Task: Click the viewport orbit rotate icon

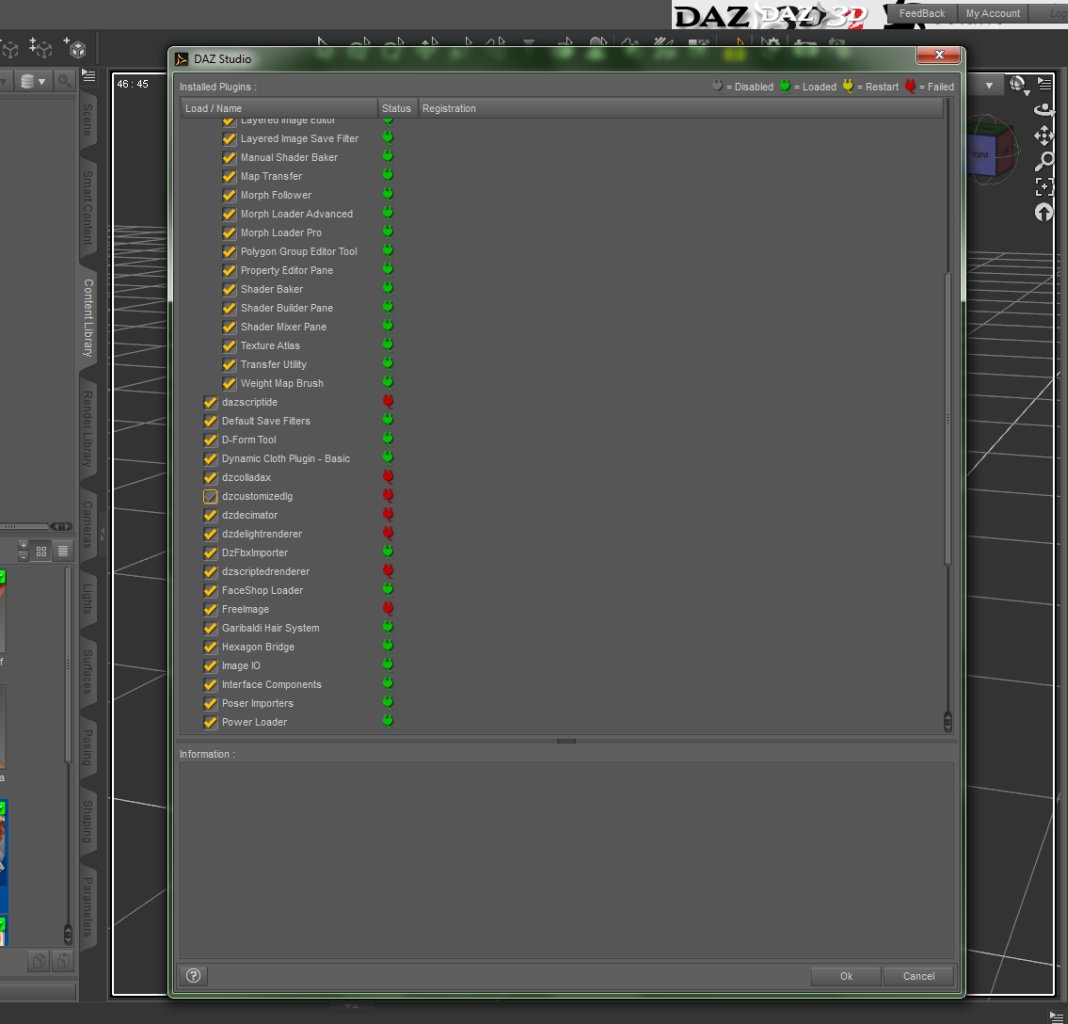Action: [1045, 111]
